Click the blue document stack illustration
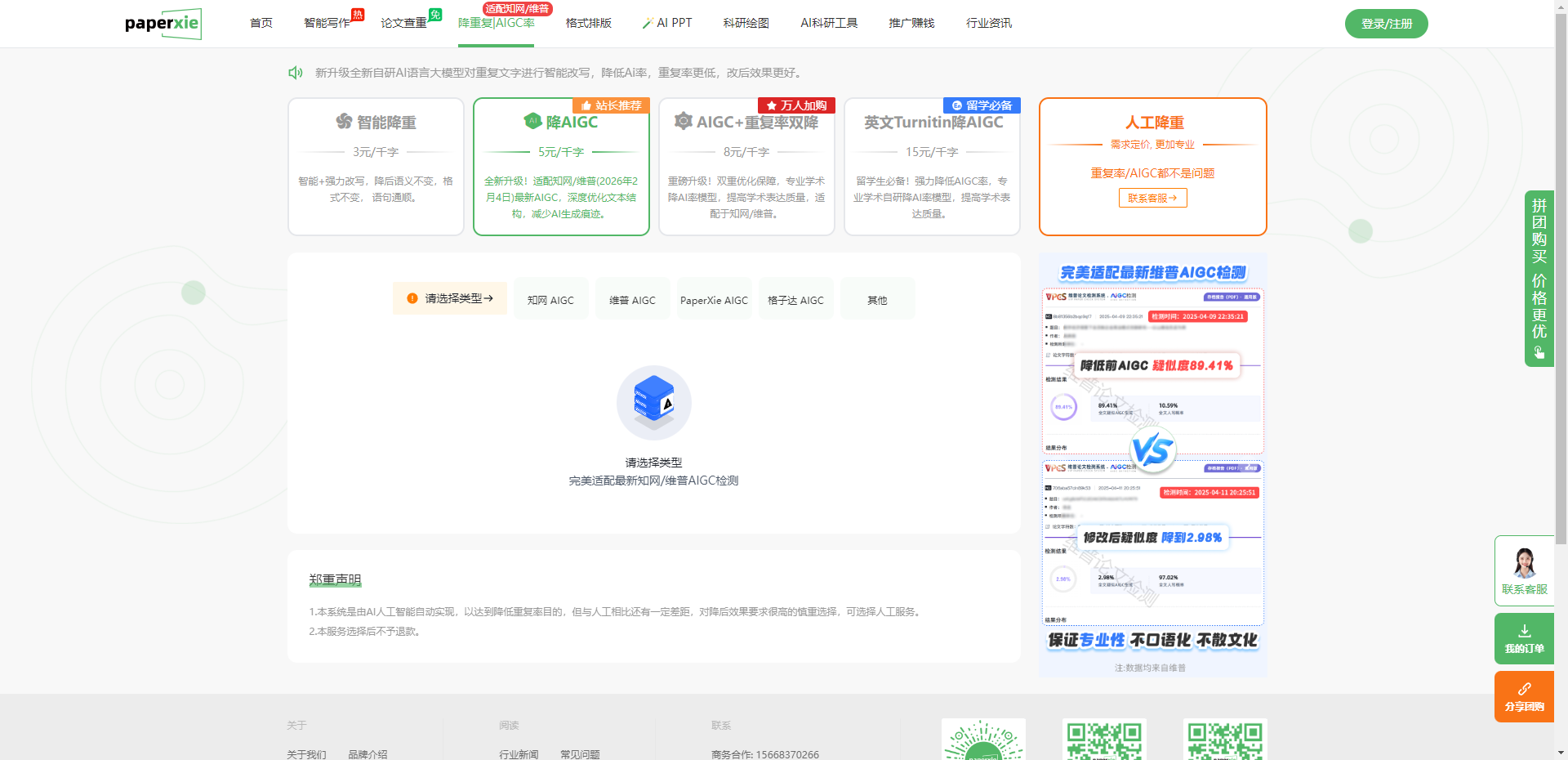Viewport: 1568px width, 760px height. [x=654, y=402]
